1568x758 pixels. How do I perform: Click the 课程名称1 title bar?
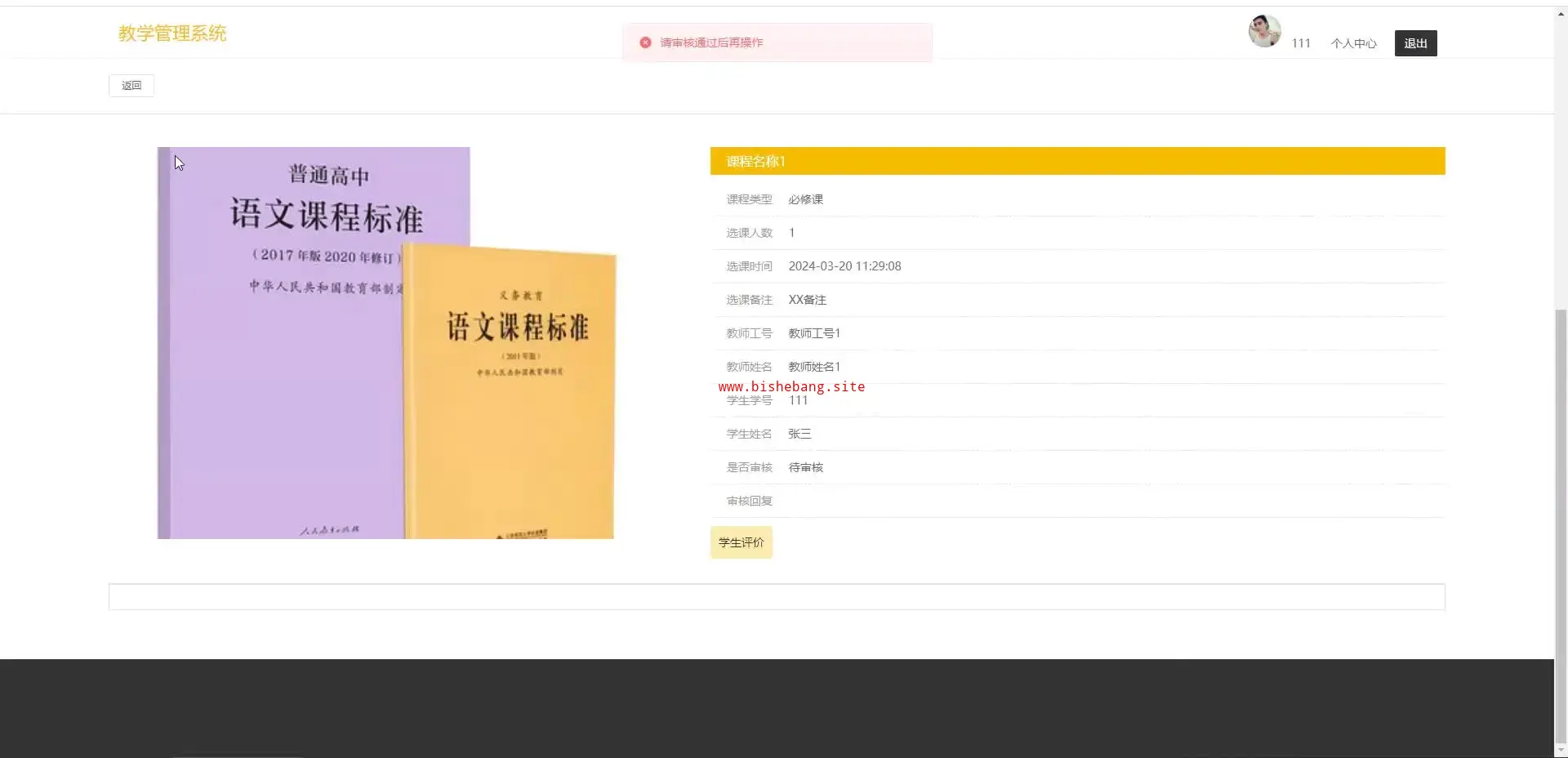click(x=1077, y=161)
